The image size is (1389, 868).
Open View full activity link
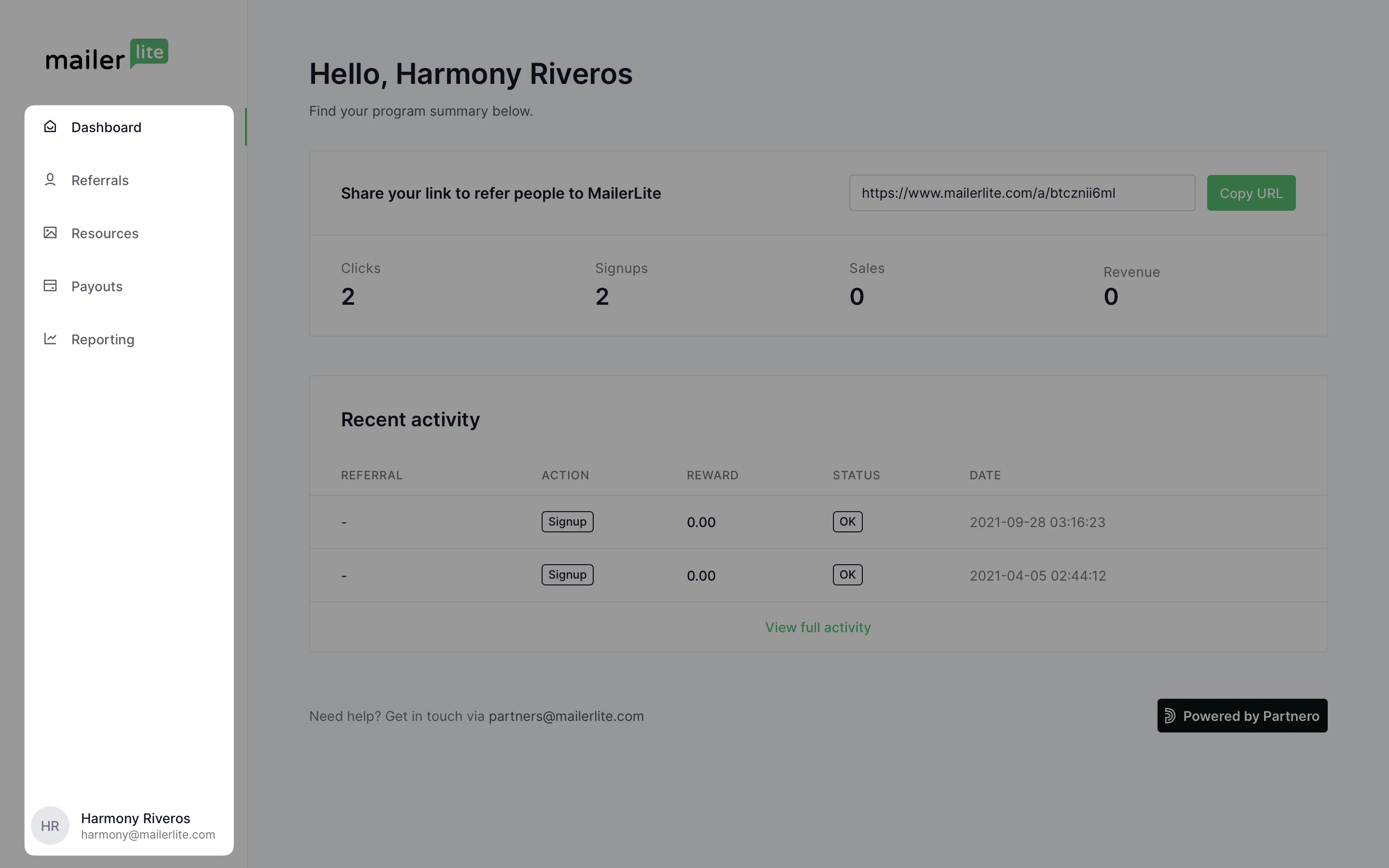click(818, 627)
